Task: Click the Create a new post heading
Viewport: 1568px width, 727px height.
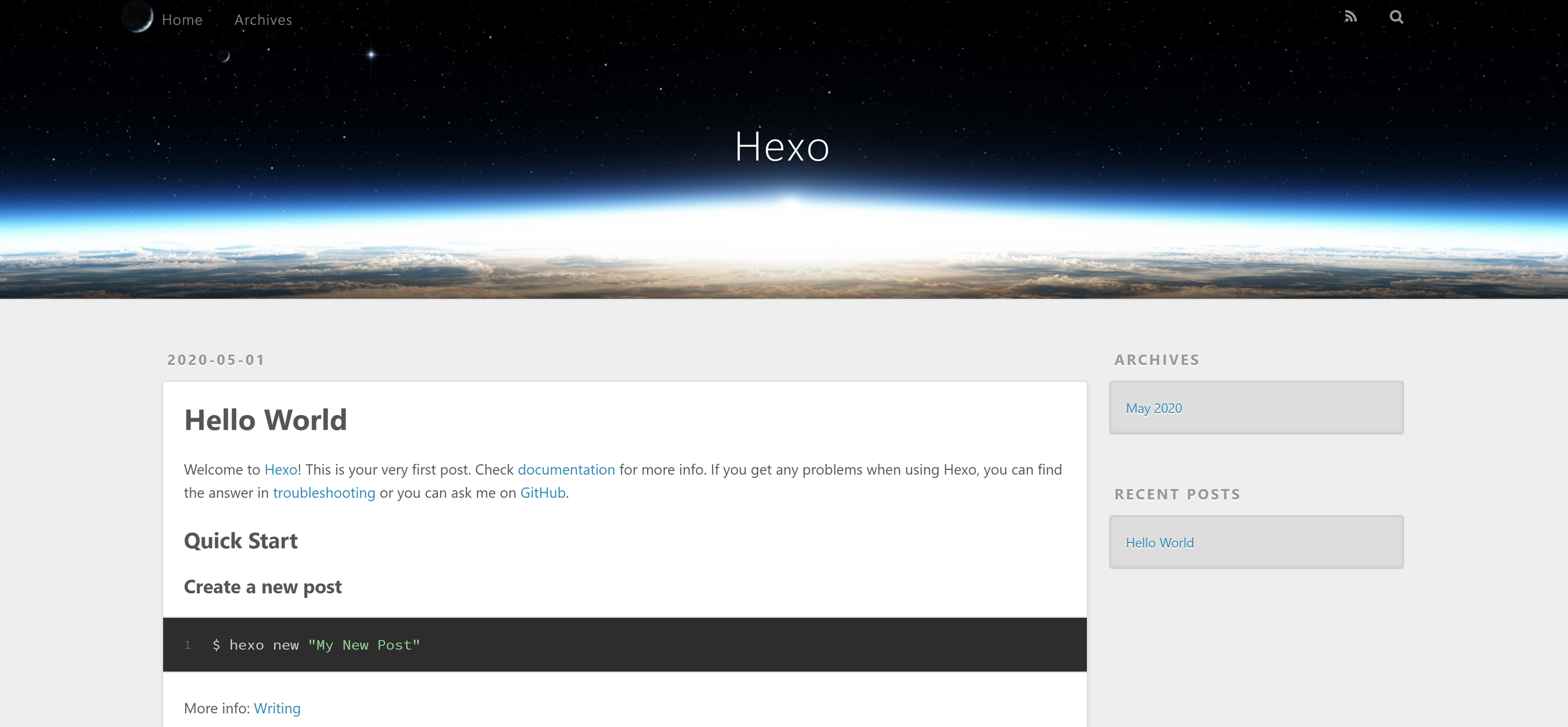Action: pyautogui.click(x=262, y=587)
